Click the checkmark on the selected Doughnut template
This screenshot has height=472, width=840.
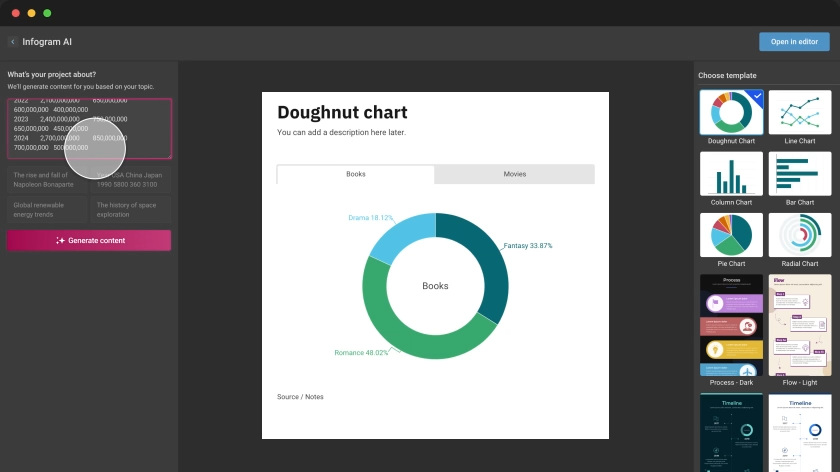click(x=758, y=96)
